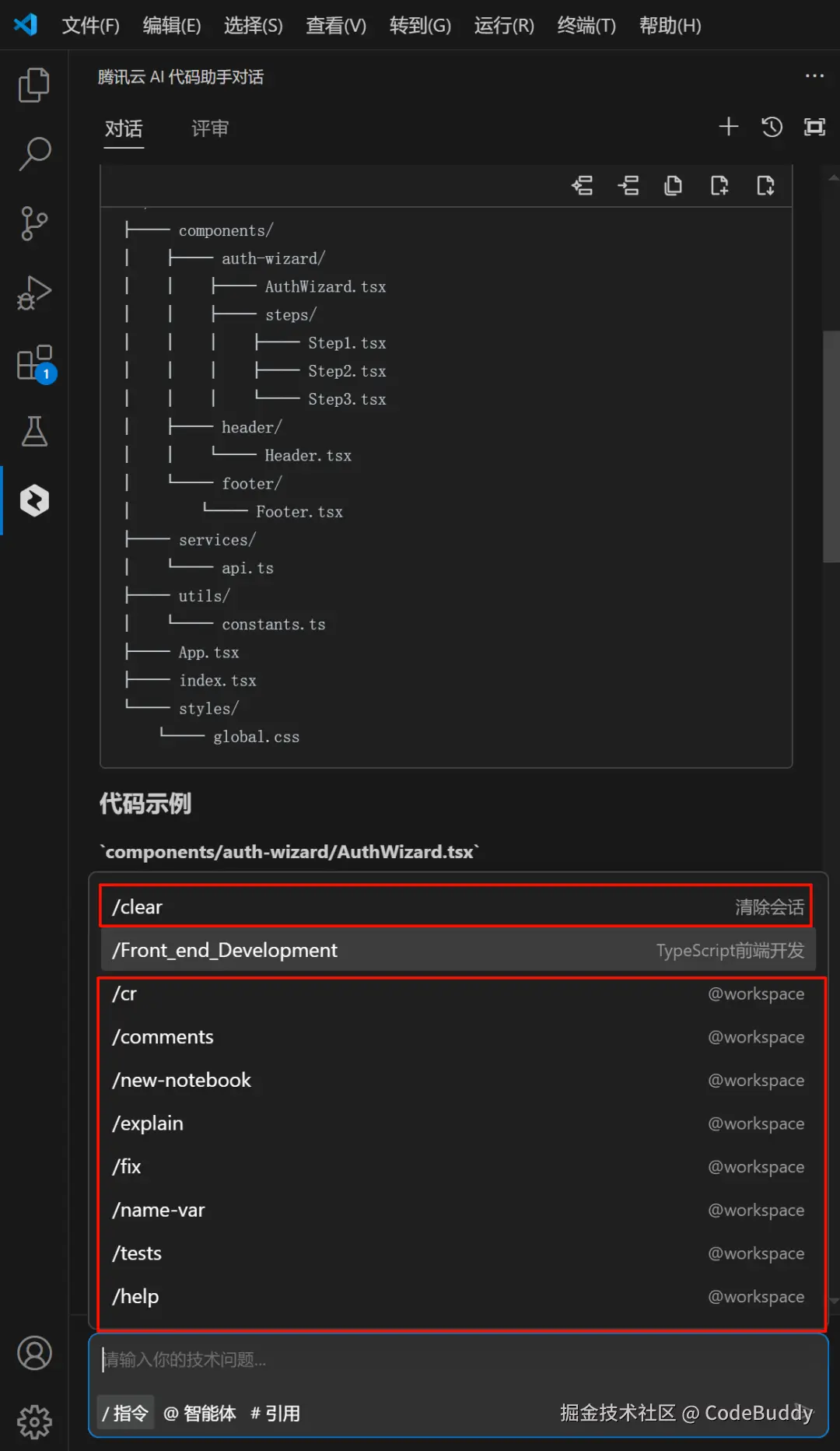Open the 文件(F) menu

(x=90, y=26)
